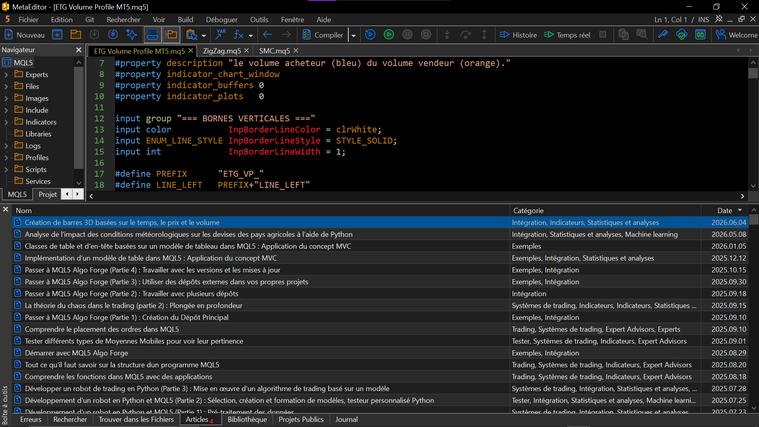Click the save all files icon
Viewport: 759px width, 427px height.
[x=113, y=35]
